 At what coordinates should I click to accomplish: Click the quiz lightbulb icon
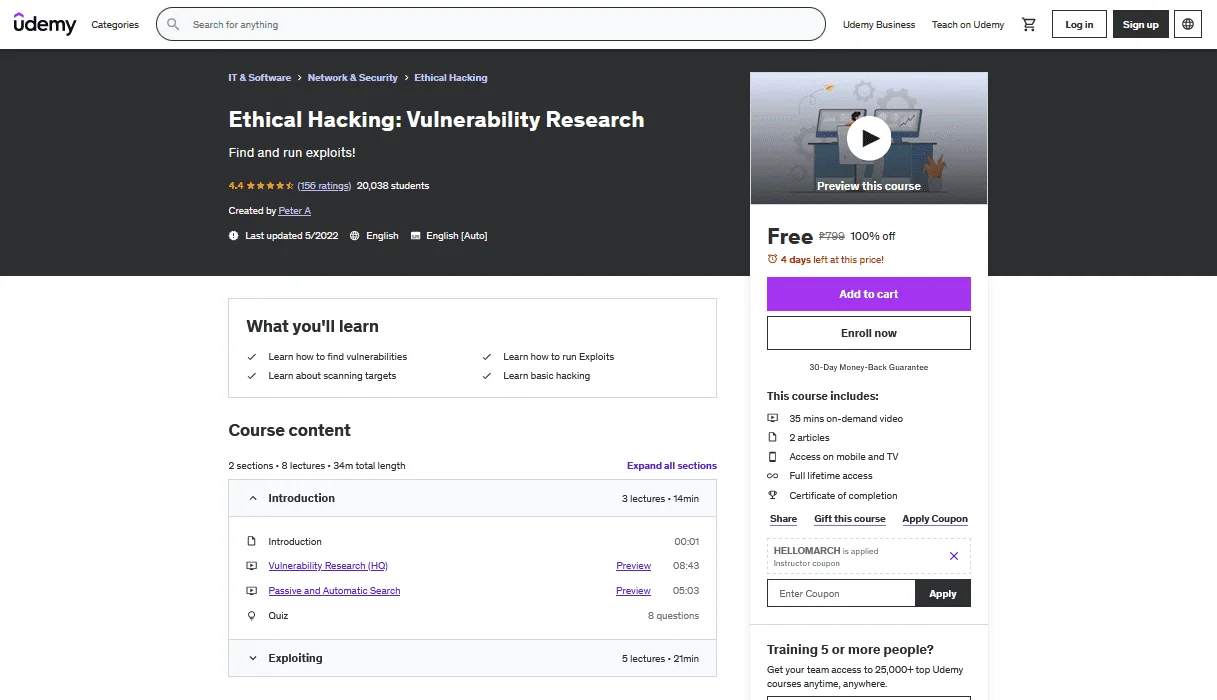click(252, 616)
